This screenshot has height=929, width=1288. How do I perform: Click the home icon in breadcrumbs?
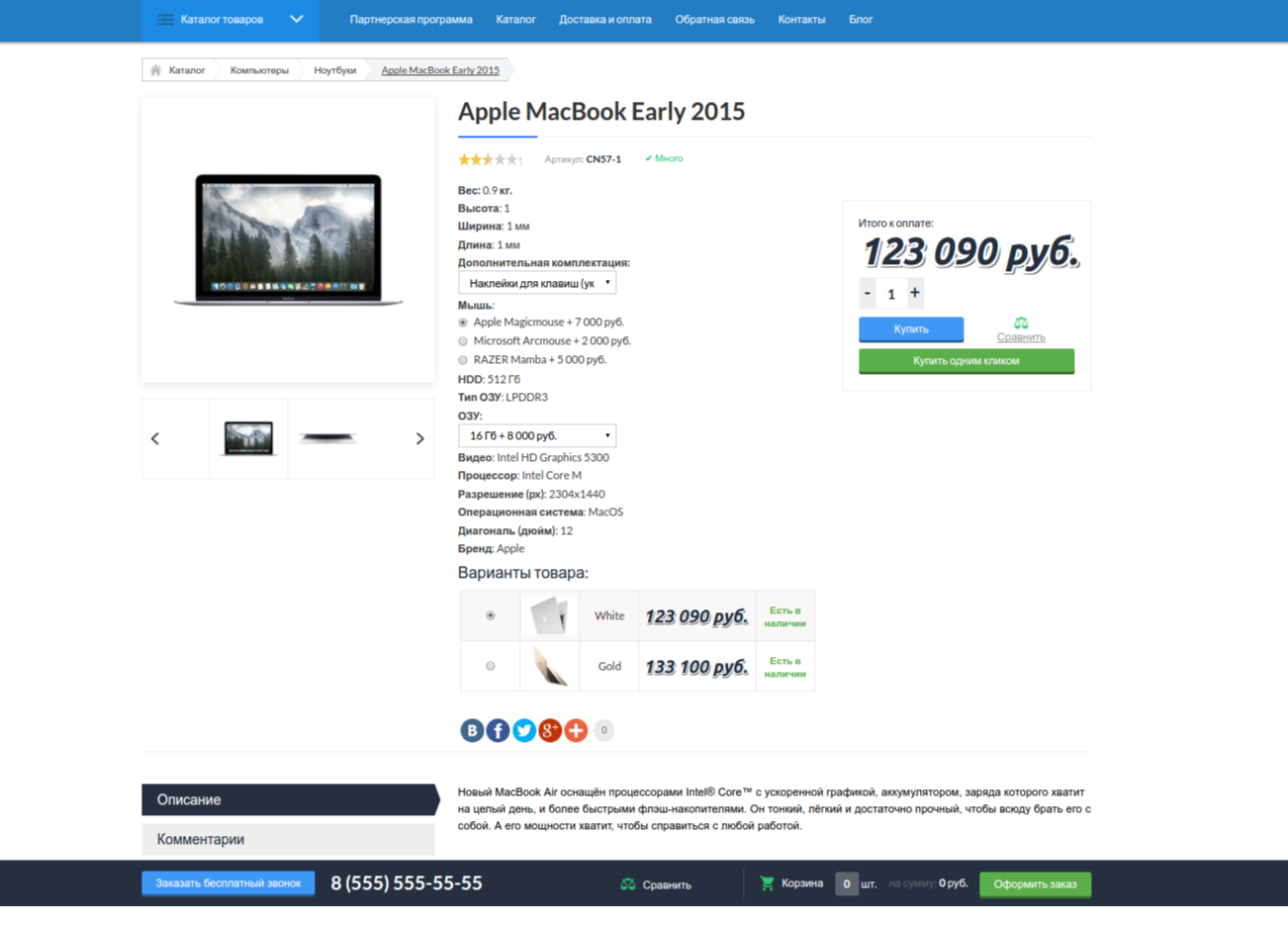pyautogui.click(x=155, y=70)
